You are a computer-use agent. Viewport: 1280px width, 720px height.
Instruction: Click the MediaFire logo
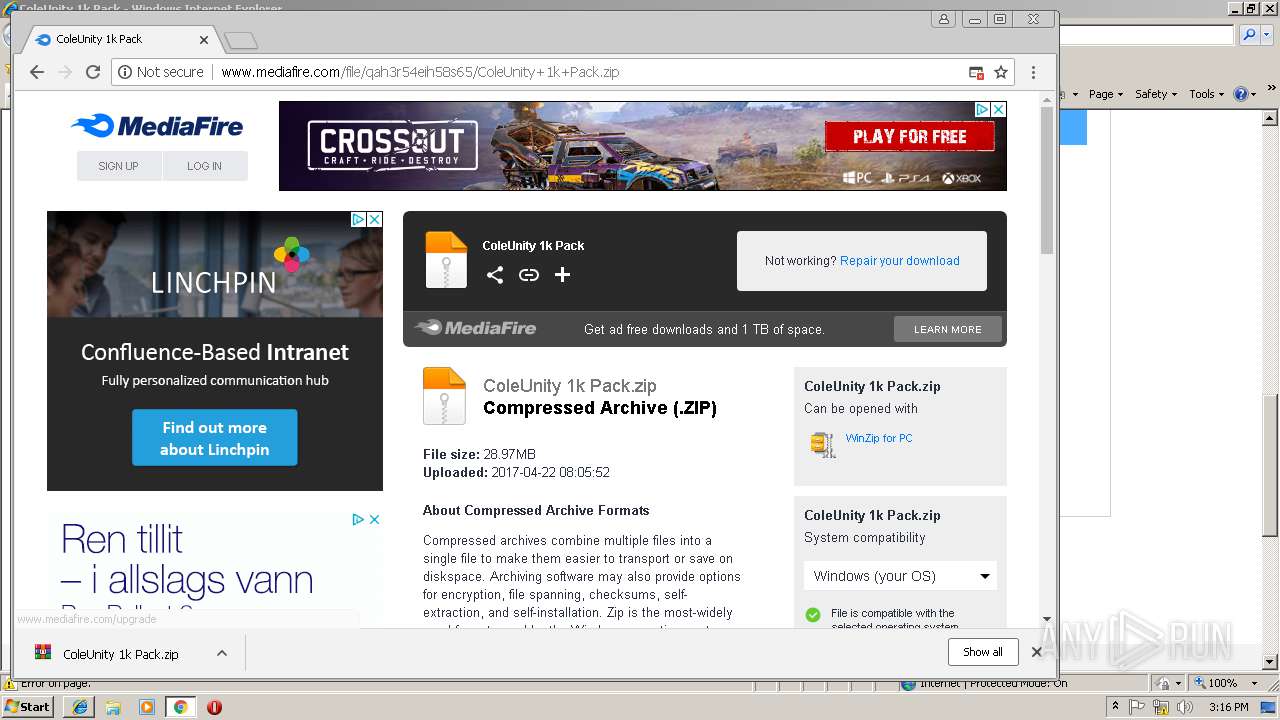(x=157, y=126)
